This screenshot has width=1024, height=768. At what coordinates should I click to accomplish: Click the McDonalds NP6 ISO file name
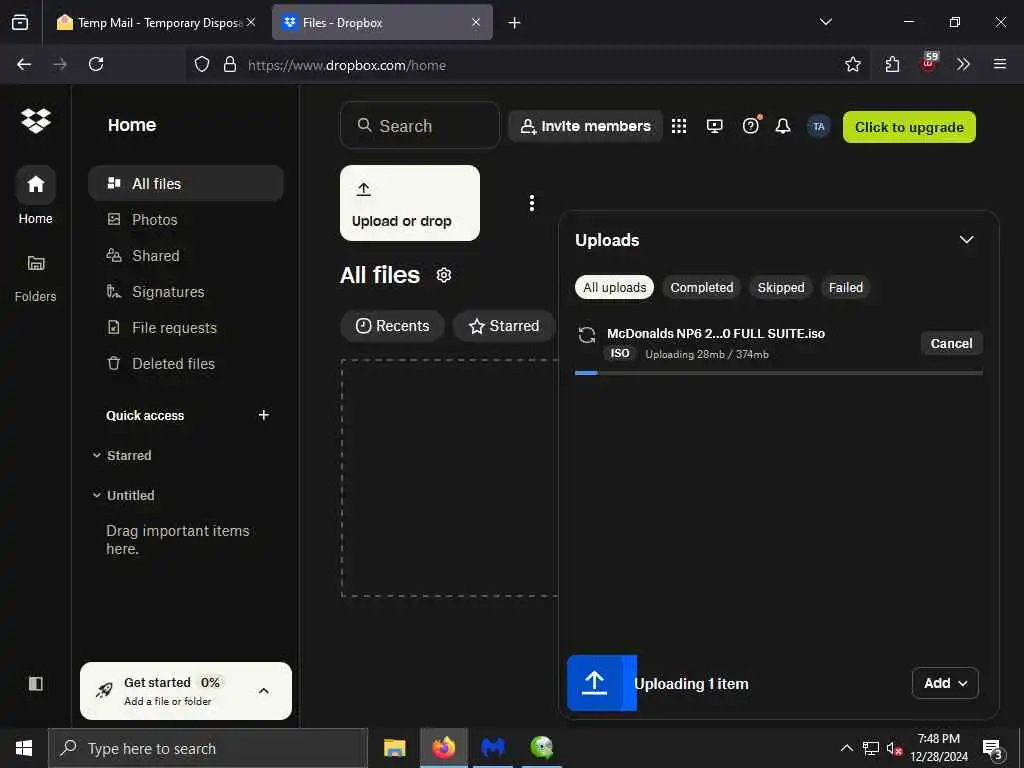(x=716, y=333)
